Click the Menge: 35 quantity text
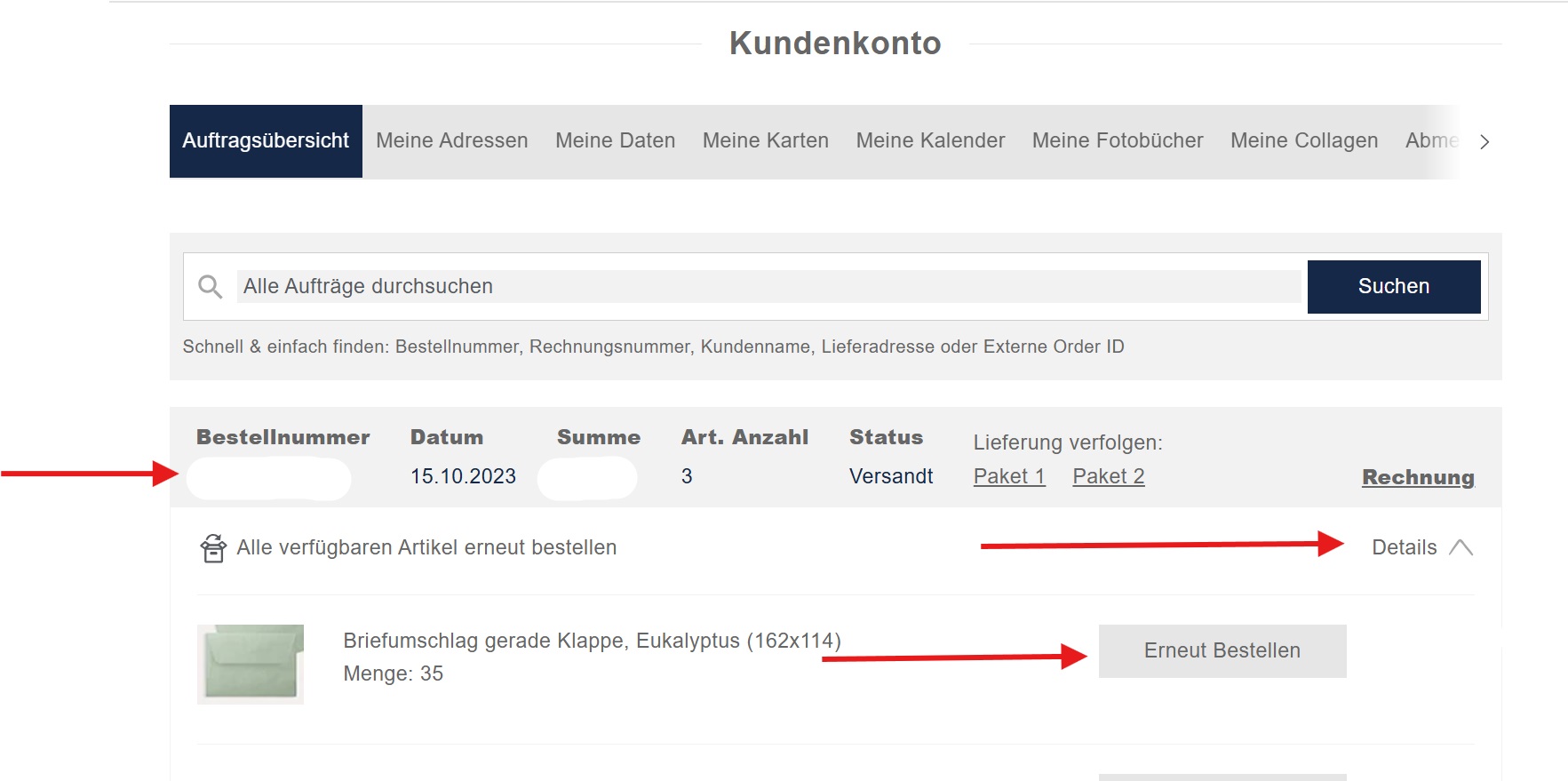The width and height of the screenshot is (1568, 781). [393, 673]
